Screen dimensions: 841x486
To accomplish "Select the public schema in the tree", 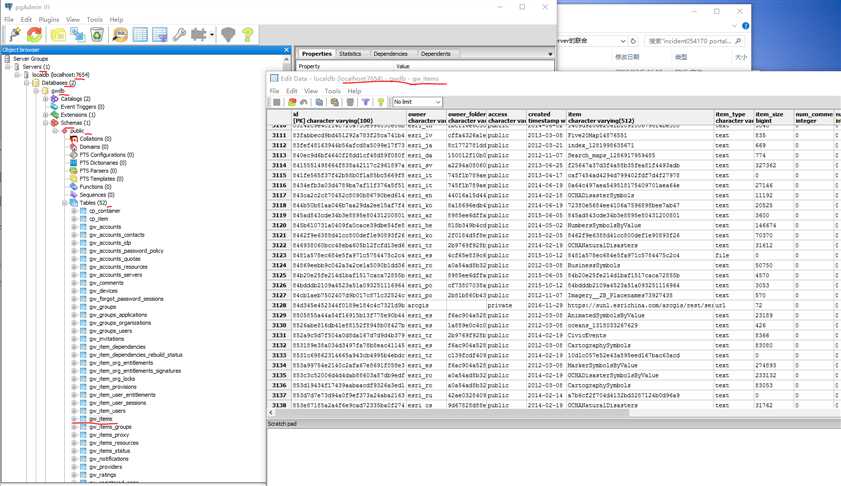I will click(x=77, y=131).
